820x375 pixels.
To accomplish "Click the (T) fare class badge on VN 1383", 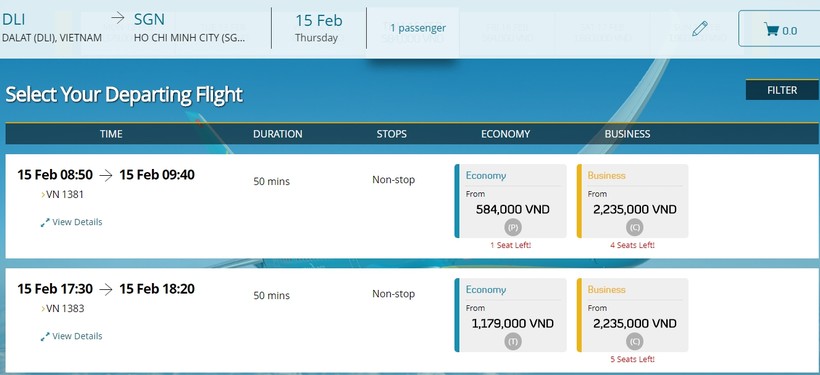I will pos(513,342).
